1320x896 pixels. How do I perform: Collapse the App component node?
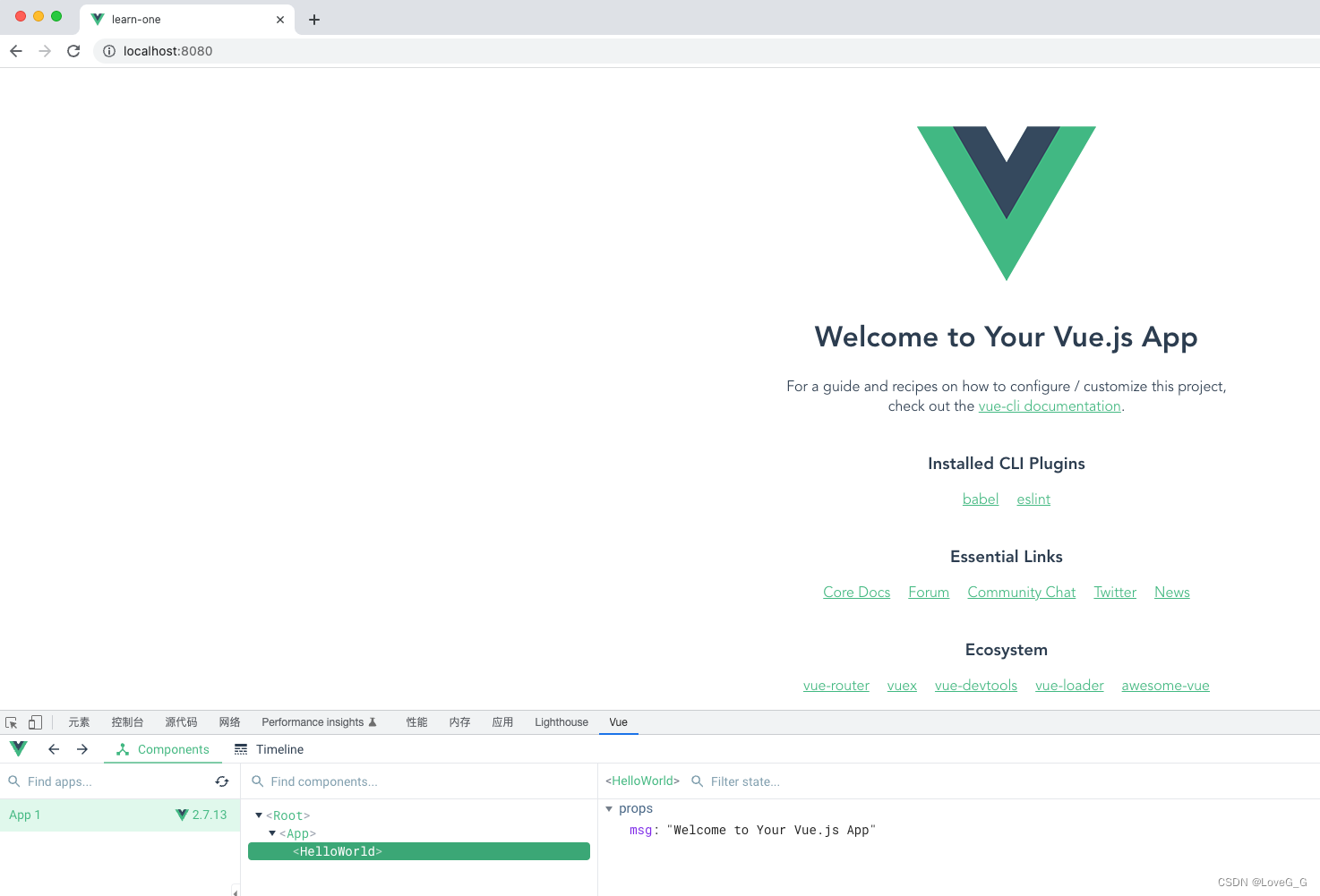point(272,832)
